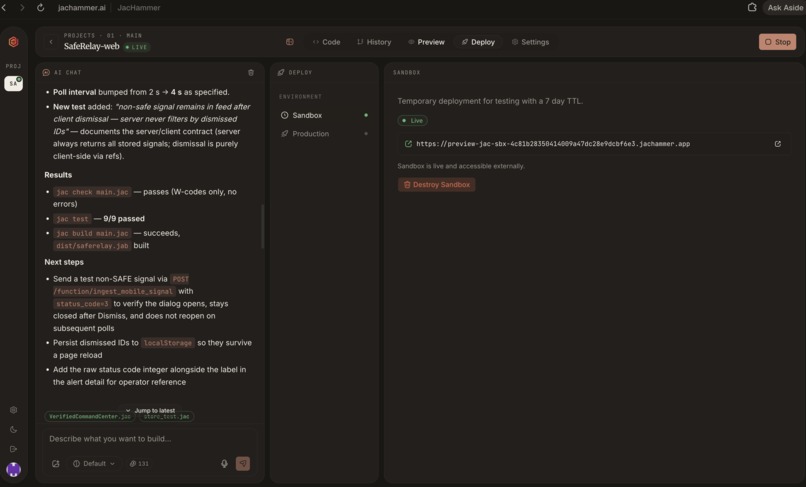The width and height of the screenshot is (806, 487).
Task: Go forward with the browser forward arrow
Action: (22, 8)
